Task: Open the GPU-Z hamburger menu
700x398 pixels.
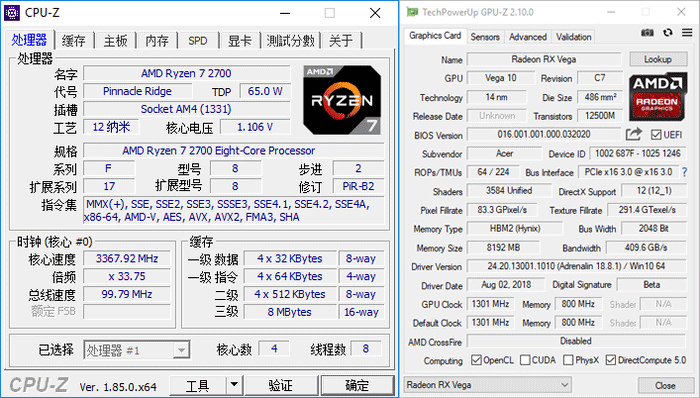Action: tap(687, 33)
